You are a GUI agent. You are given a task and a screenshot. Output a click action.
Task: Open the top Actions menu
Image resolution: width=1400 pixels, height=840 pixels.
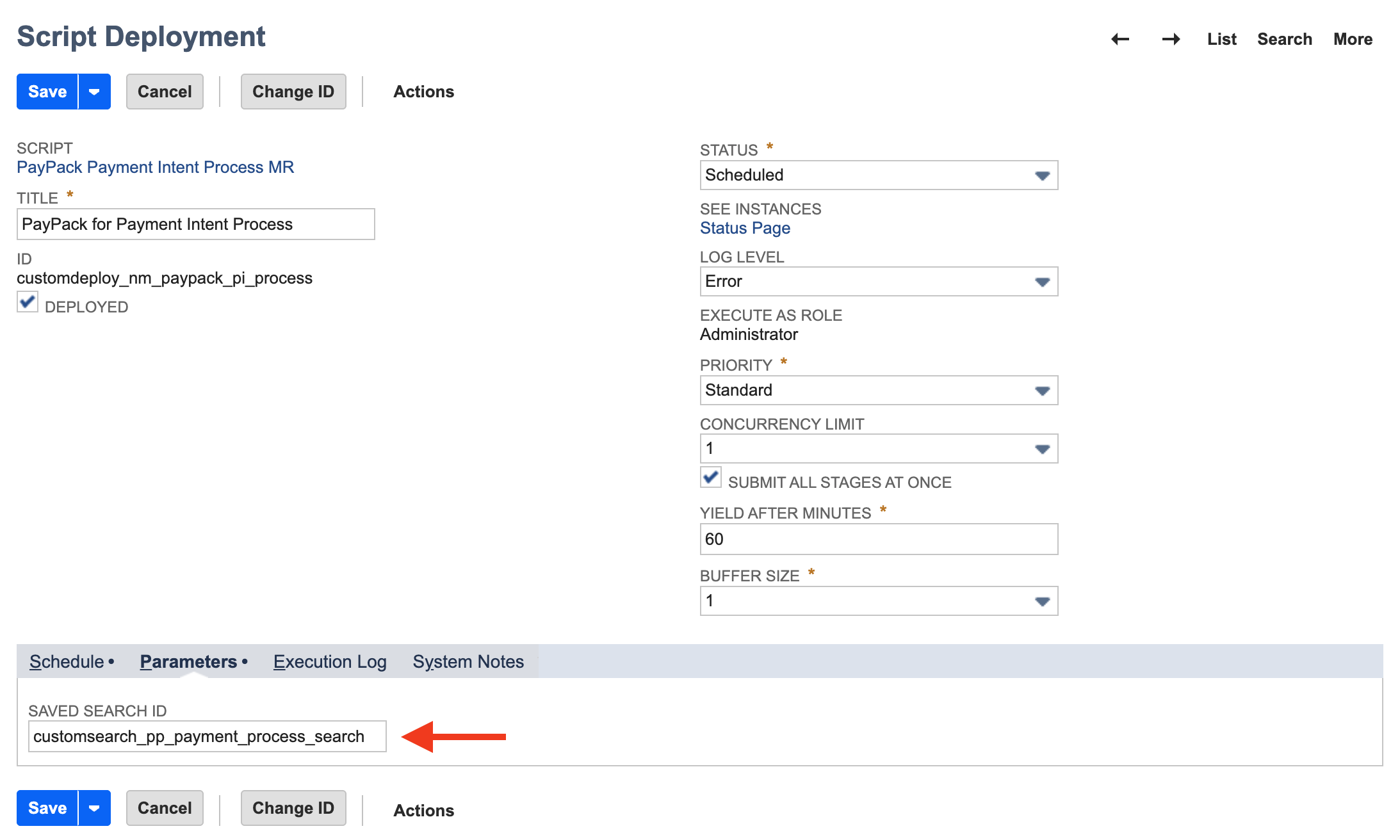click(x=423, y=92)
